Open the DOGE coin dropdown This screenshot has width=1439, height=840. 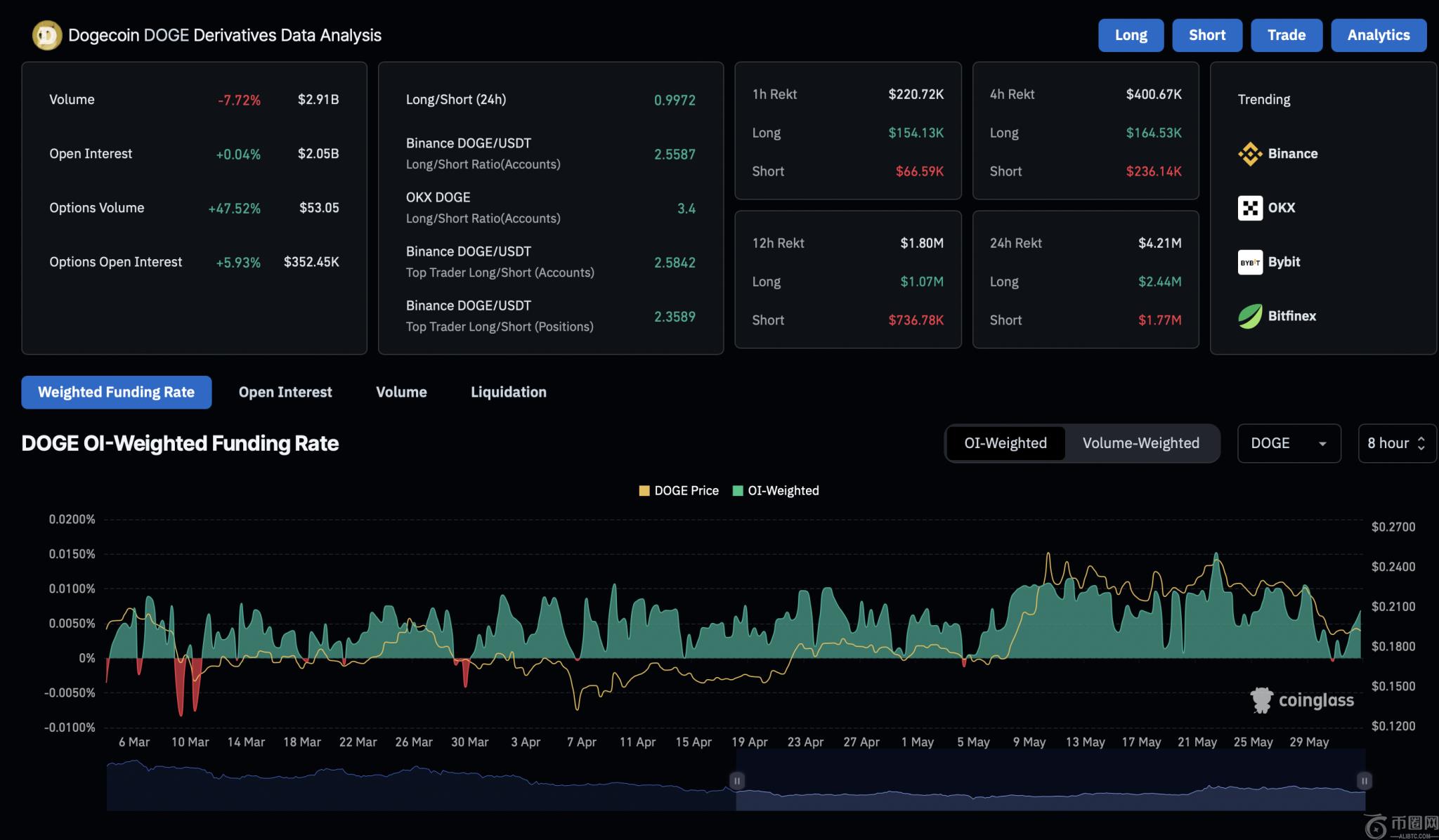tap(1289, 443)
